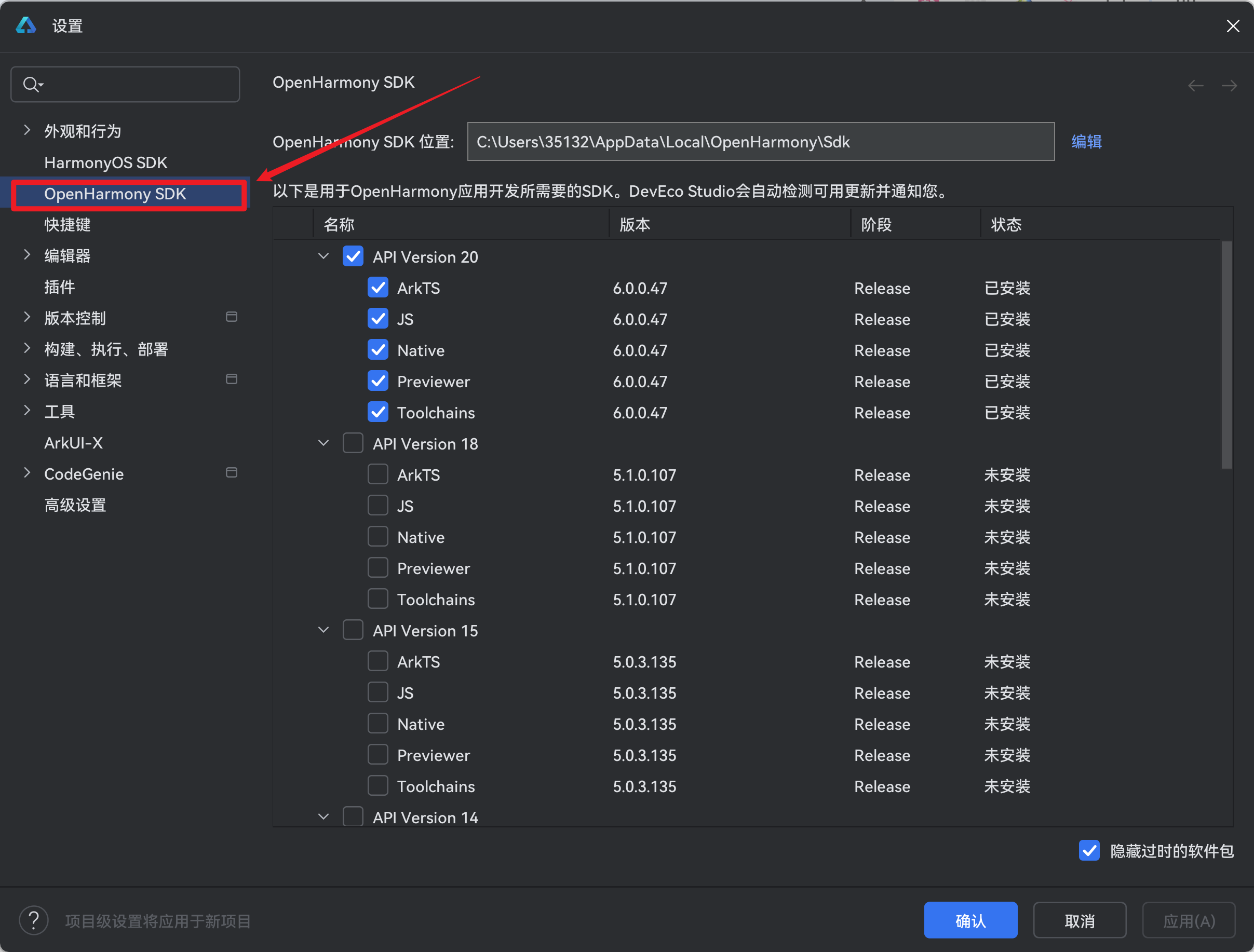Uncheck ArkTS 6.0.0.47 checkbox
Image resolution: width=1254 pixels, height=952 pixels.
pos(378,287)
